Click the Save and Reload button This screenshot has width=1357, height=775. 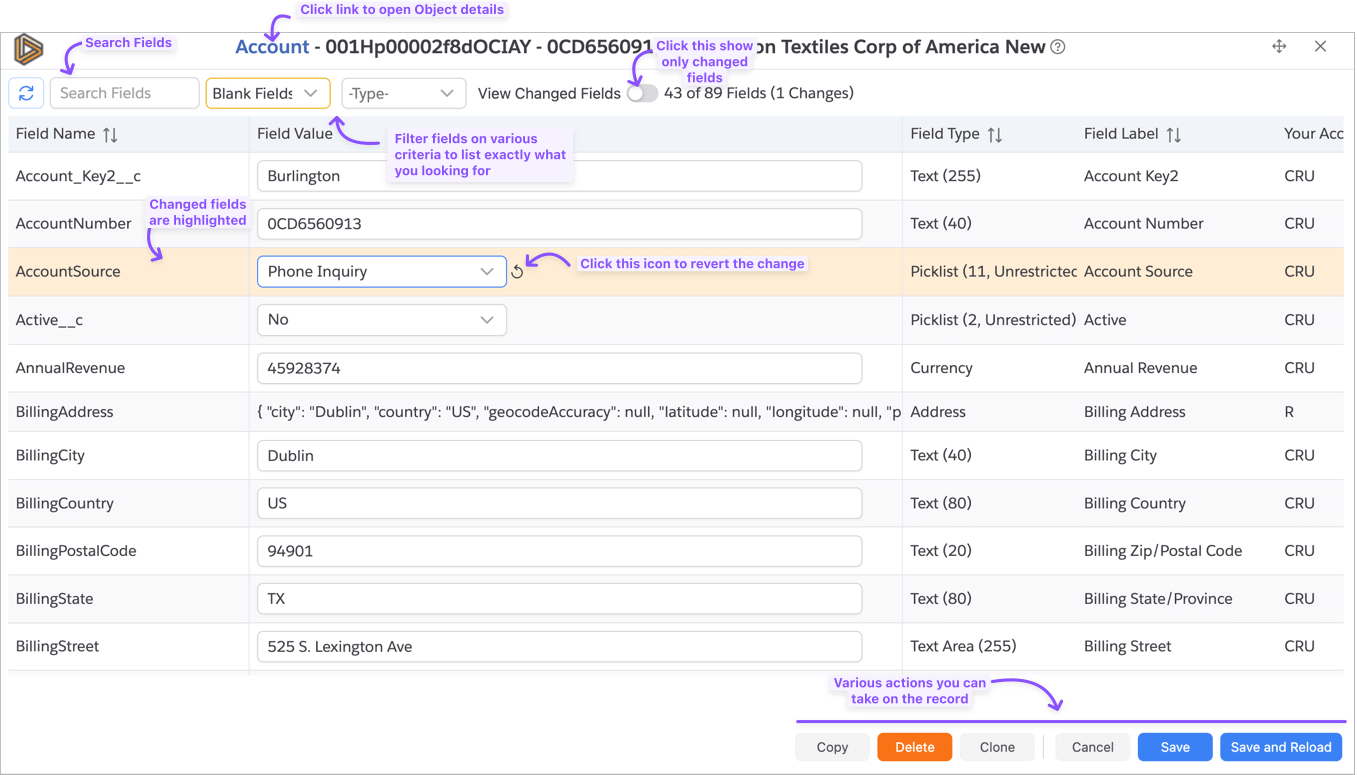tap(1280, 747)
